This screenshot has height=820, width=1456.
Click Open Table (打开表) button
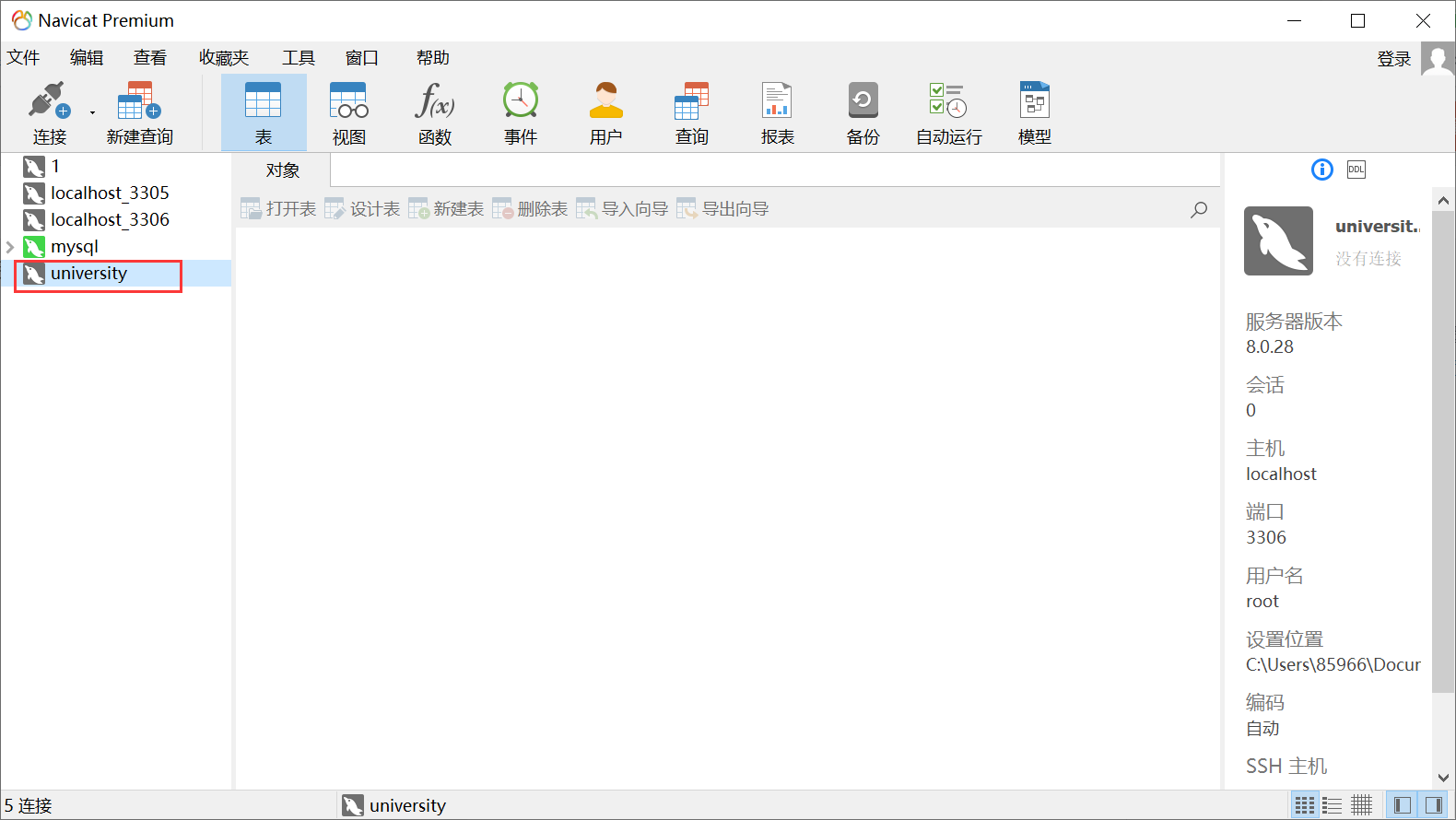278,209
